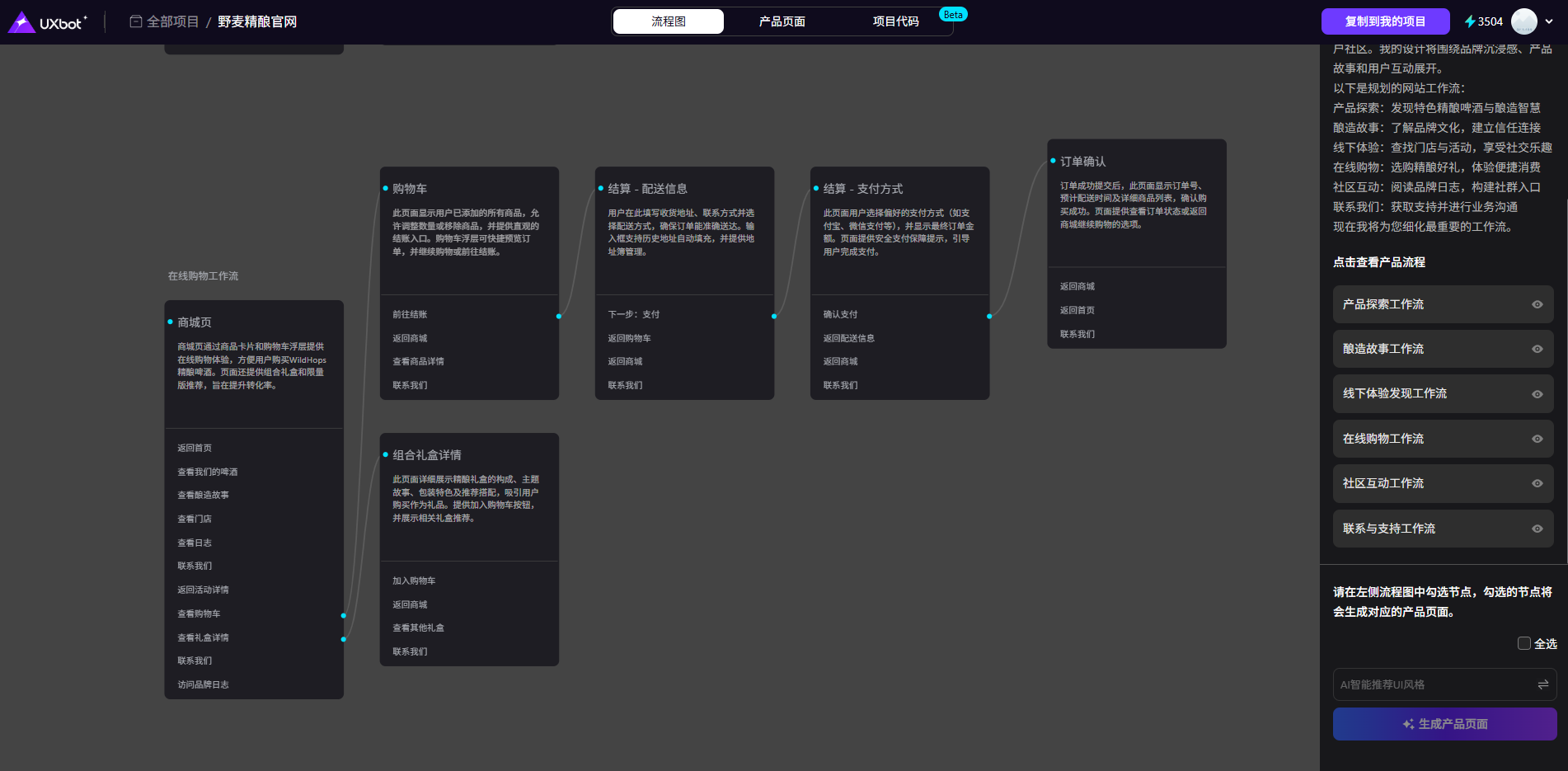The height and width of the screenshot is (771, 1568).
Task: Click the UXbot logo icon
Action: pos(21,22)
